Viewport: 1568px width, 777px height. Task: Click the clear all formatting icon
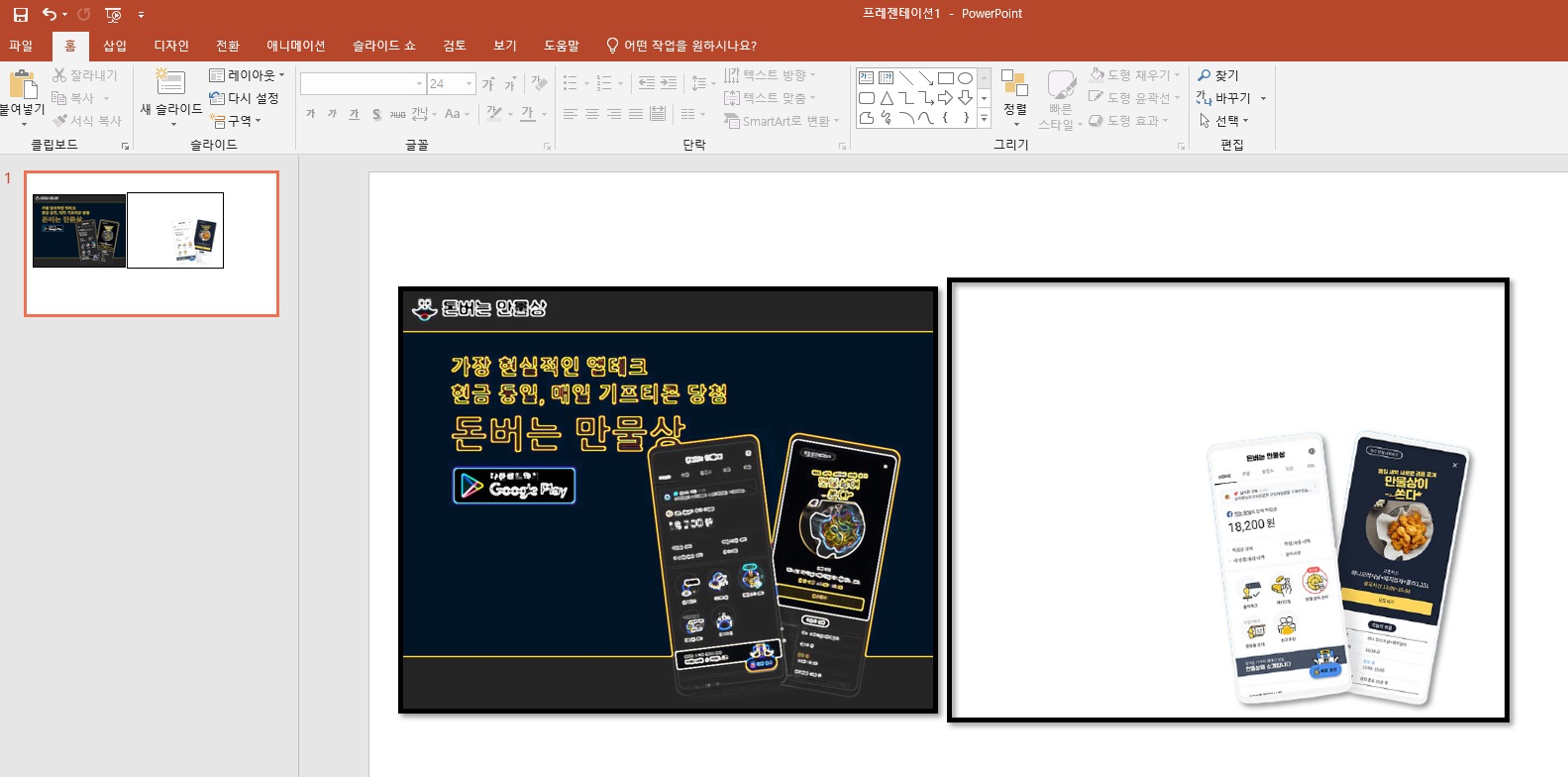pyautogui.click(x=539, y=83)
